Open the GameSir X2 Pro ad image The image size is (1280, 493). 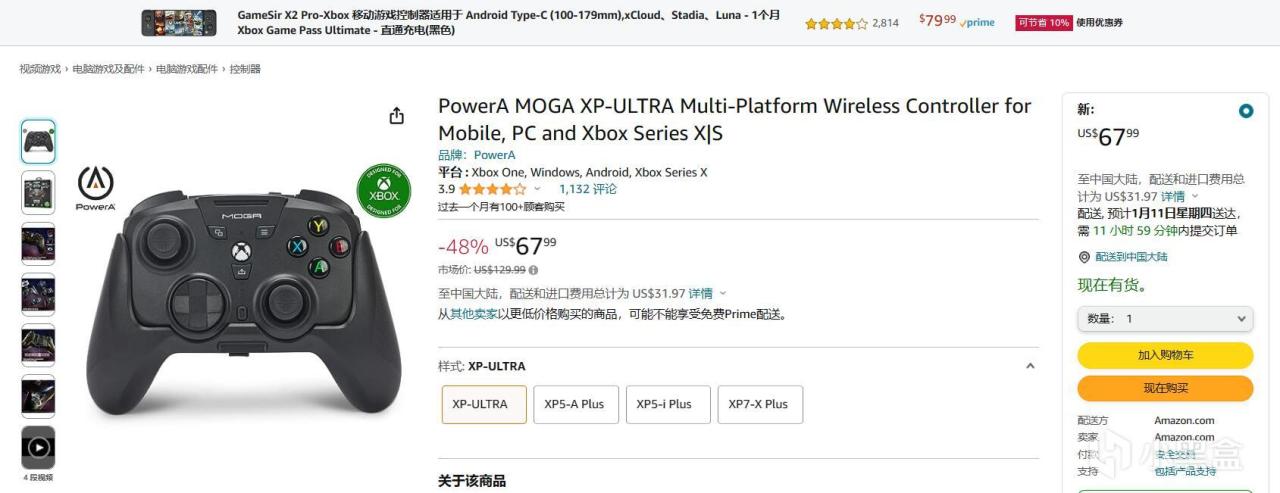click(179, 22)
